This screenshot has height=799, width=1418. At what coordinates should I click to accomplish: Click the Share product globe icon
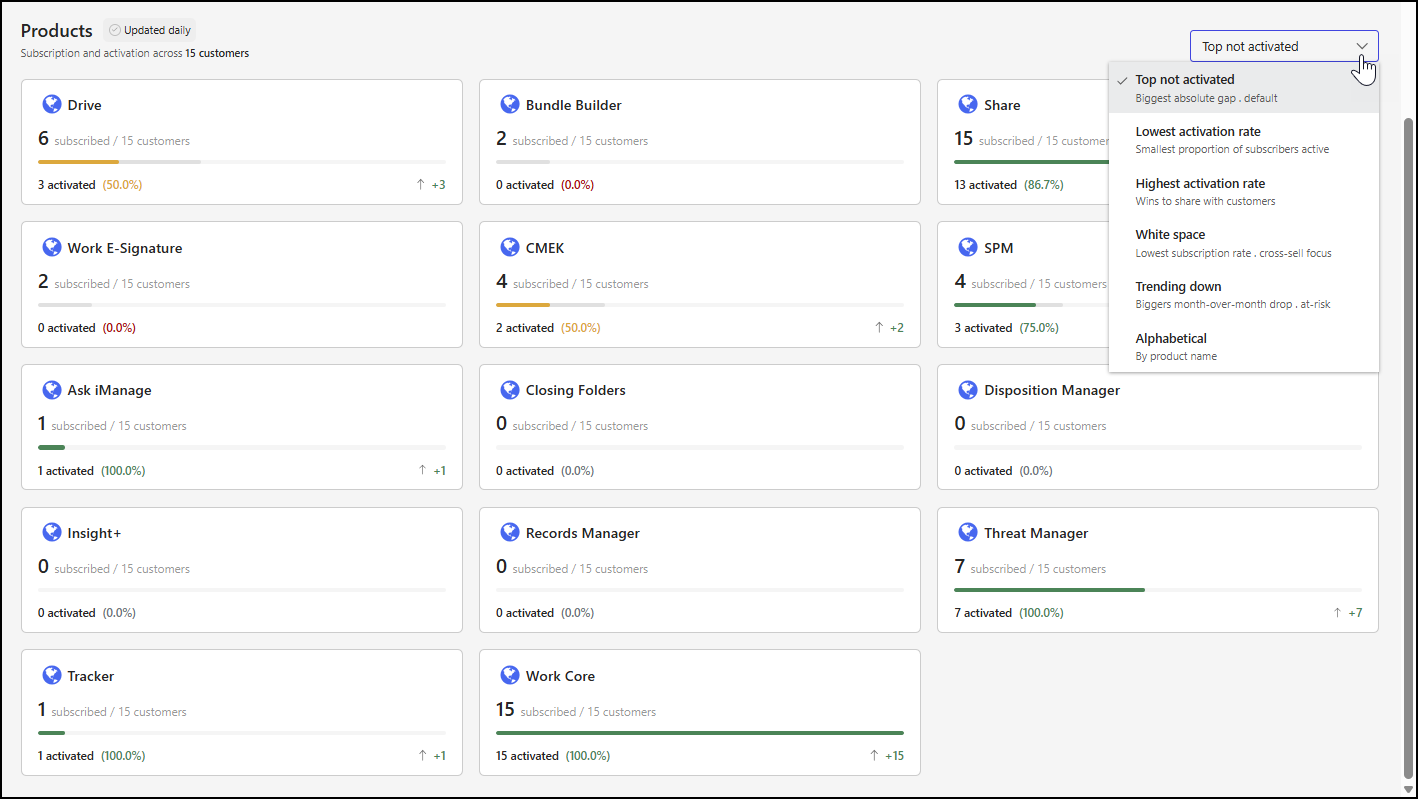pos(968,104)
